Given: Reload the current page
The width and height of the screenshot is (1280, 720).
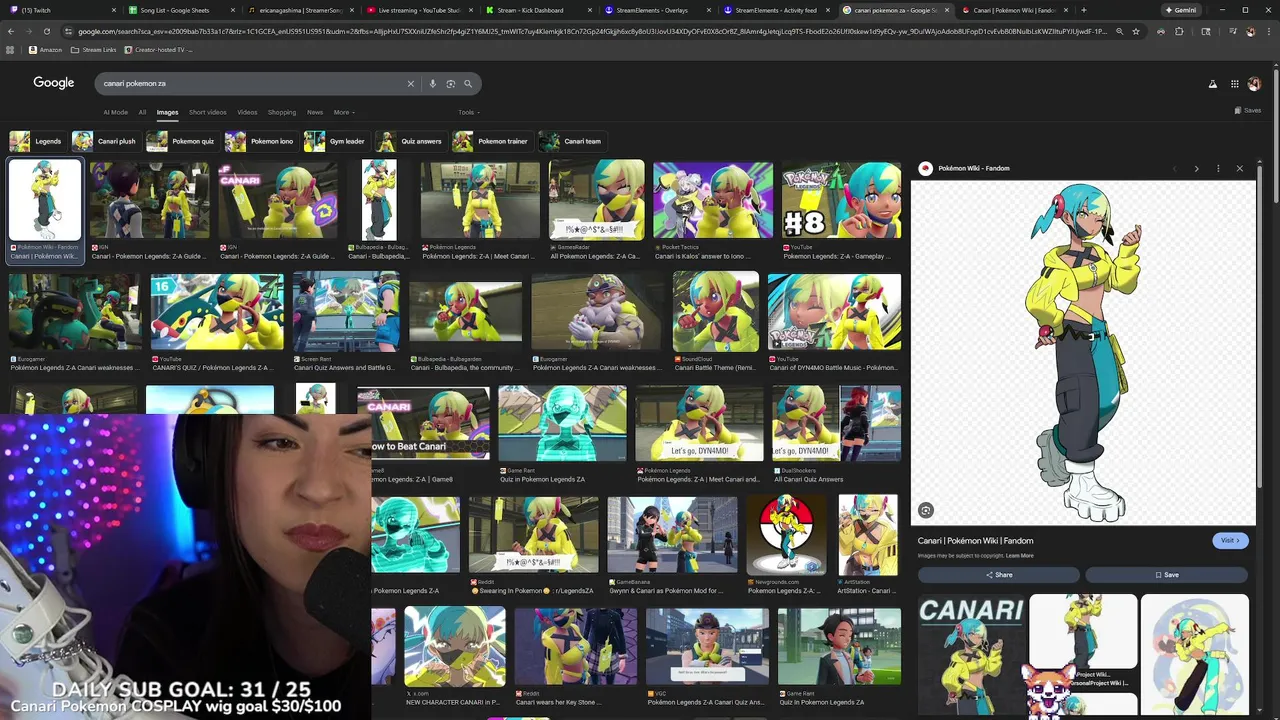Looking at the screenshot, I should coord(48,31).
